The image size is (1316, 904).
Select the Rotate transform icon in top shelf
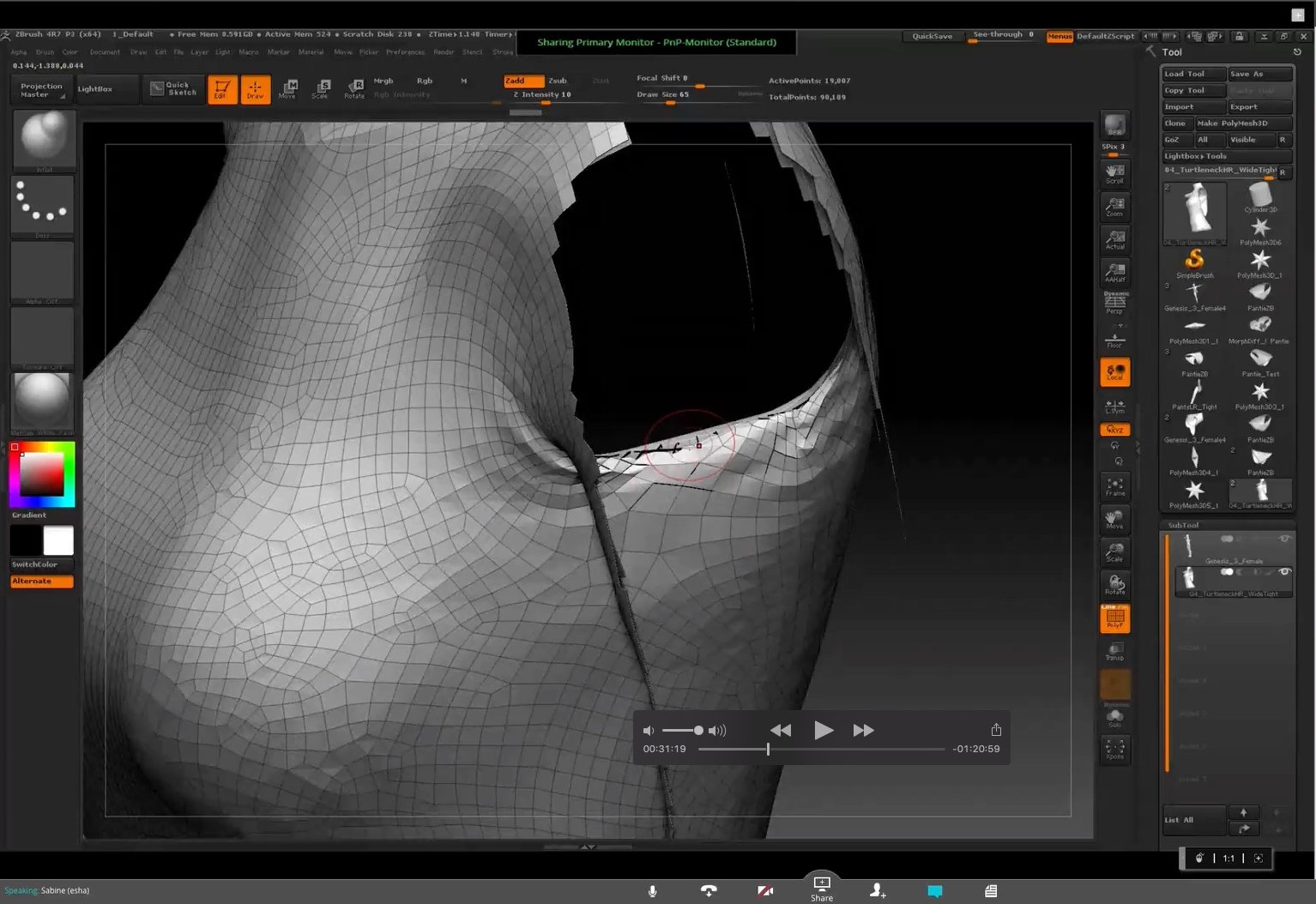click(354, 89)
